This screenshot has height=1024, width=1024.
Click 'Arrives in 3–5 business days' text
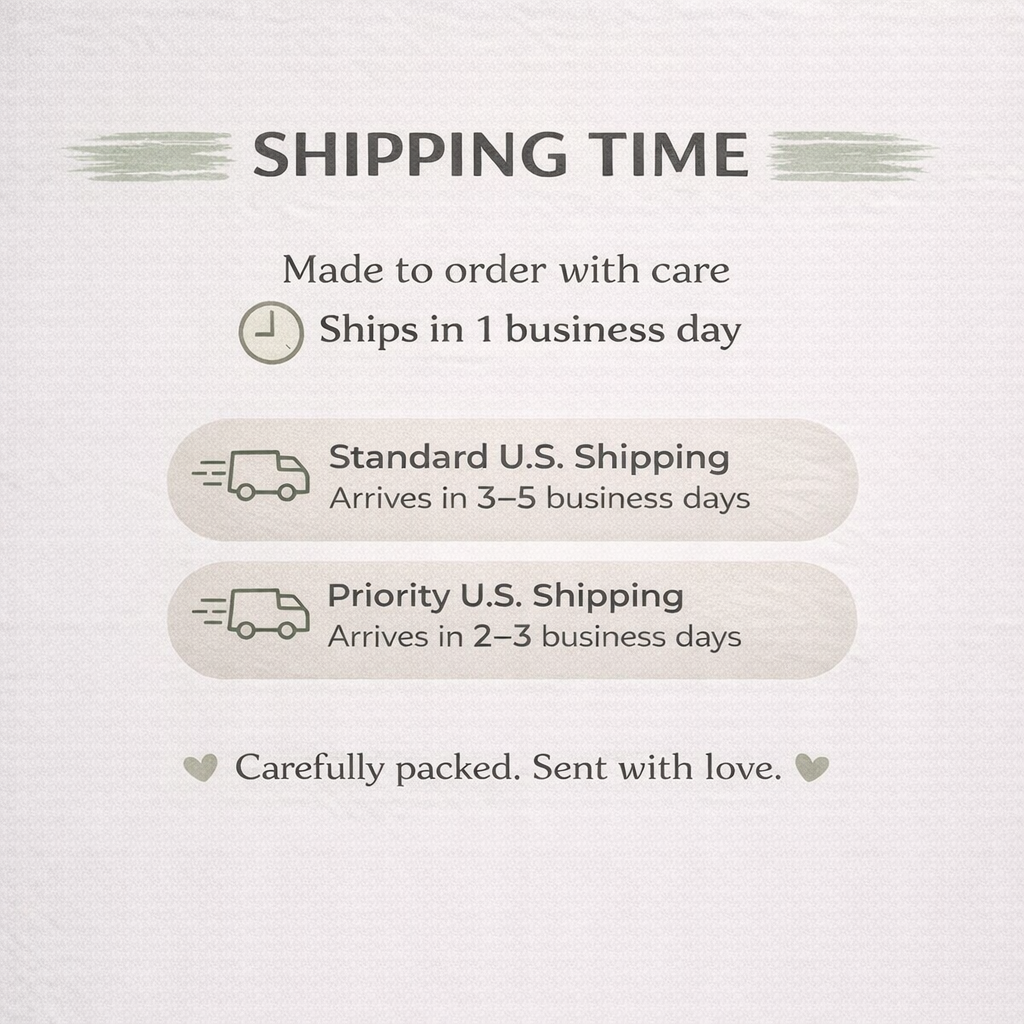[540, 498]
